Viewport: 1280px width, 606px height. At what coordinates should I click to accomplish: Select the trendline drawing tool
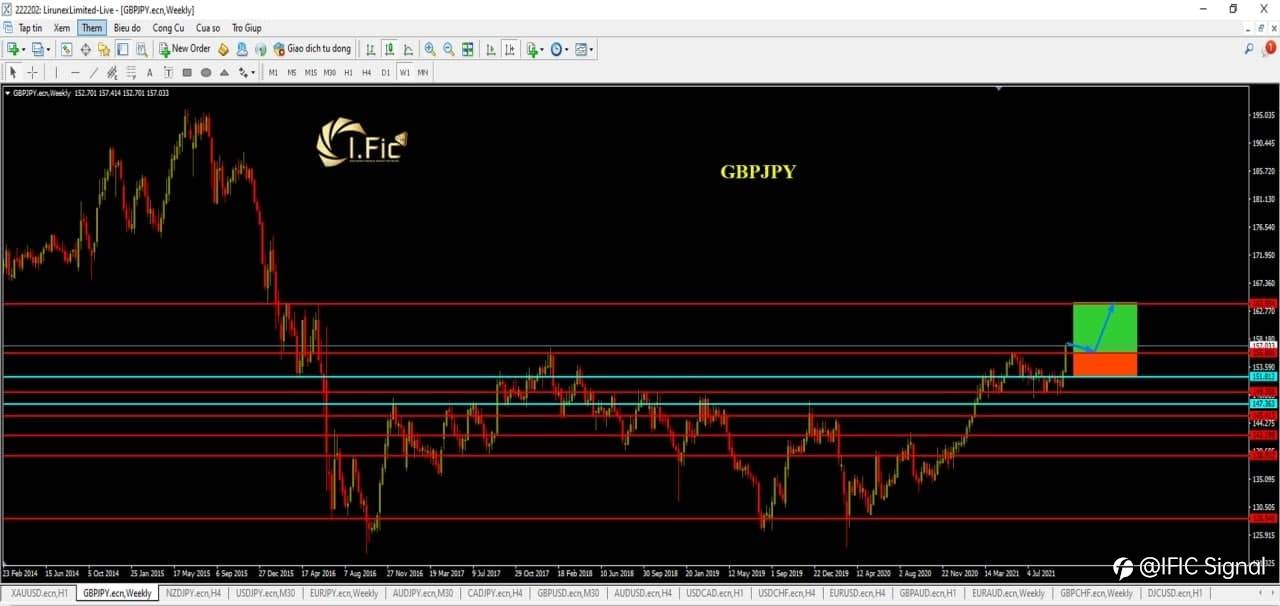click(x=94, y=72)
